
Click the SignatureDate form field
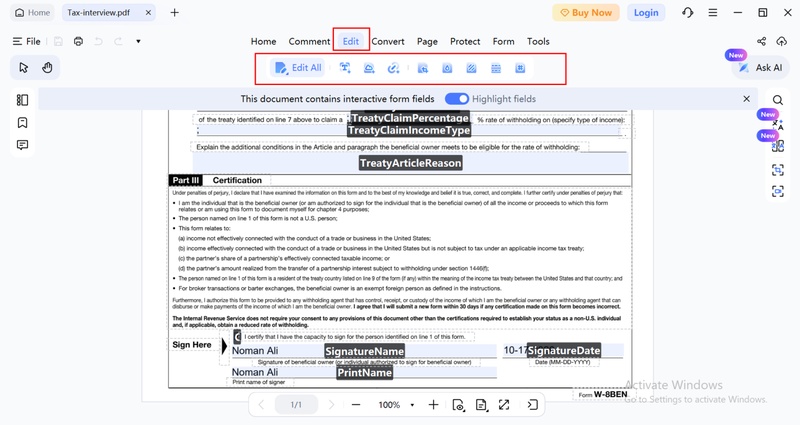tap(563, 351)
